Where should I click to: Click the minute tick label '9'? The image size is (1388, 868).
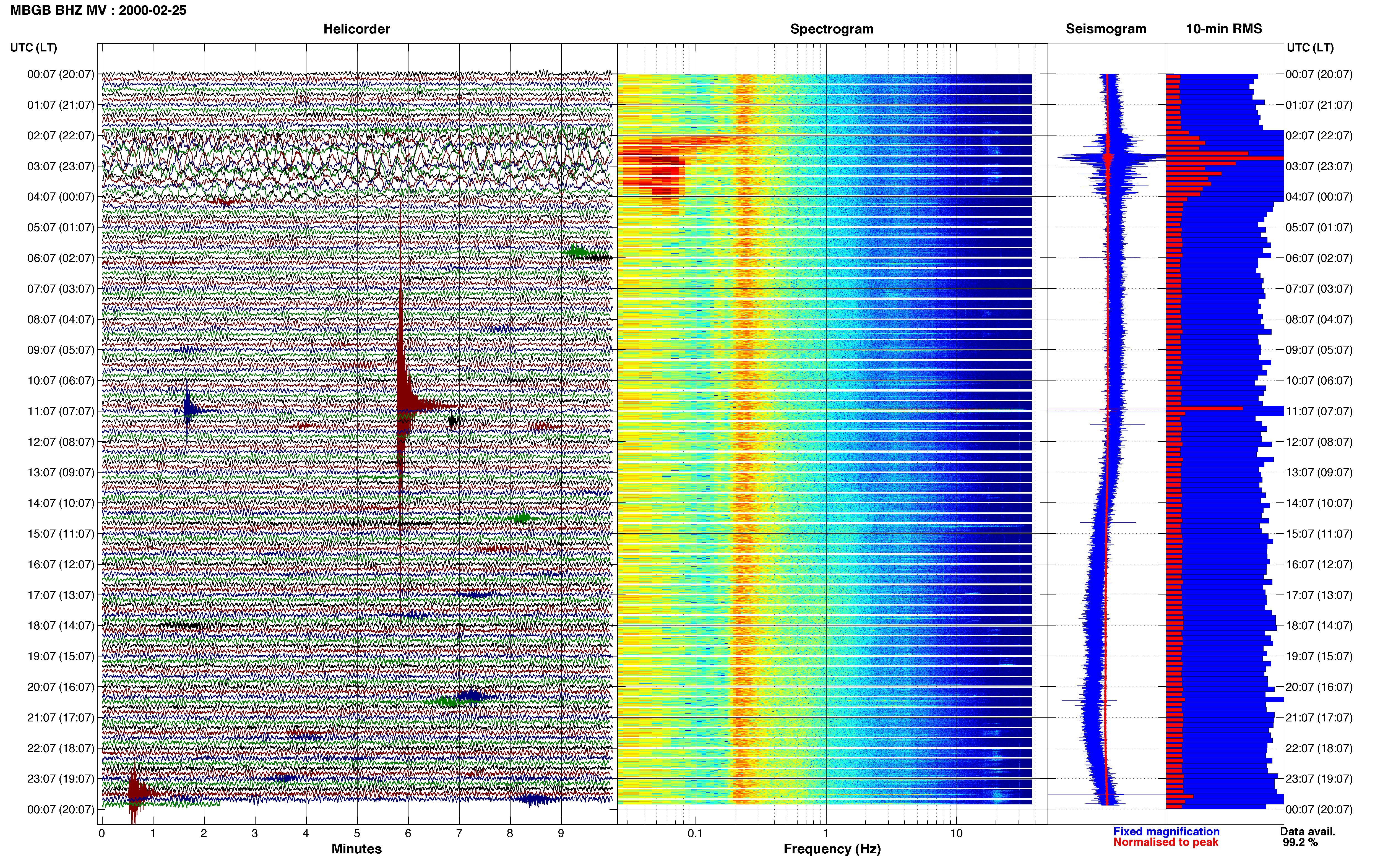coord(561,833)
